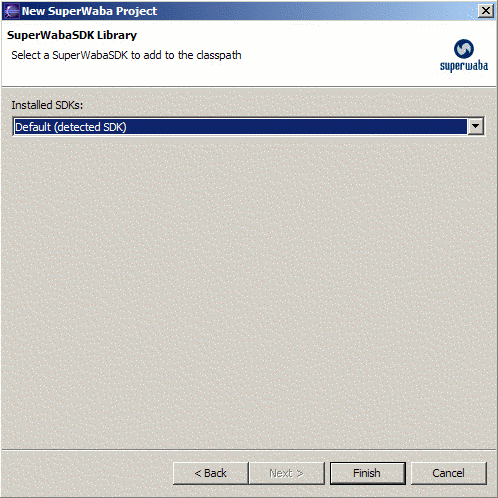
Task: Click the Eclipse icon in the title bar
Action: 11,11
